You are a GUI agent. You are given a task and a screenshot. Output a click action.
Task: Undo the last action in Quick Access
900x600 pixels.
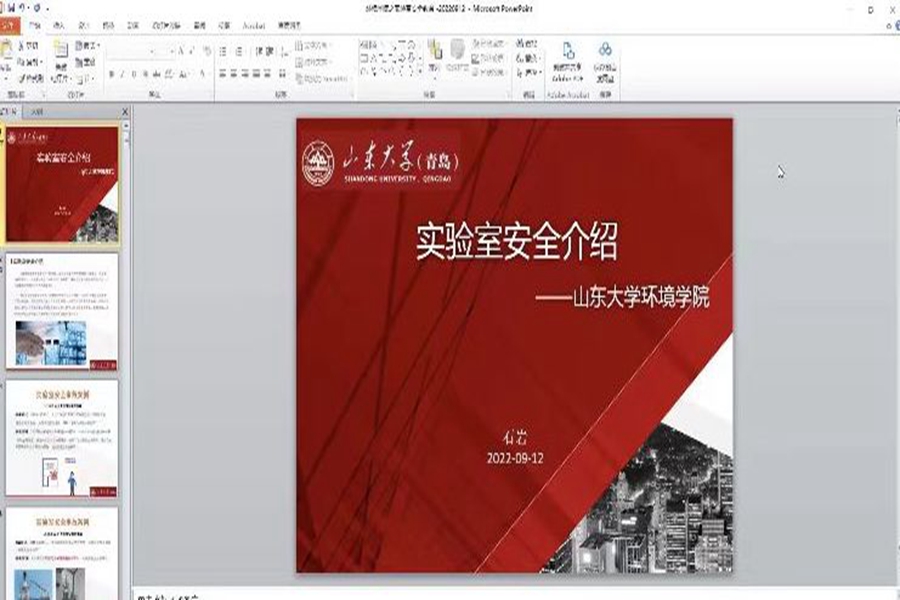pyautogui.click(x=24, y=8)
